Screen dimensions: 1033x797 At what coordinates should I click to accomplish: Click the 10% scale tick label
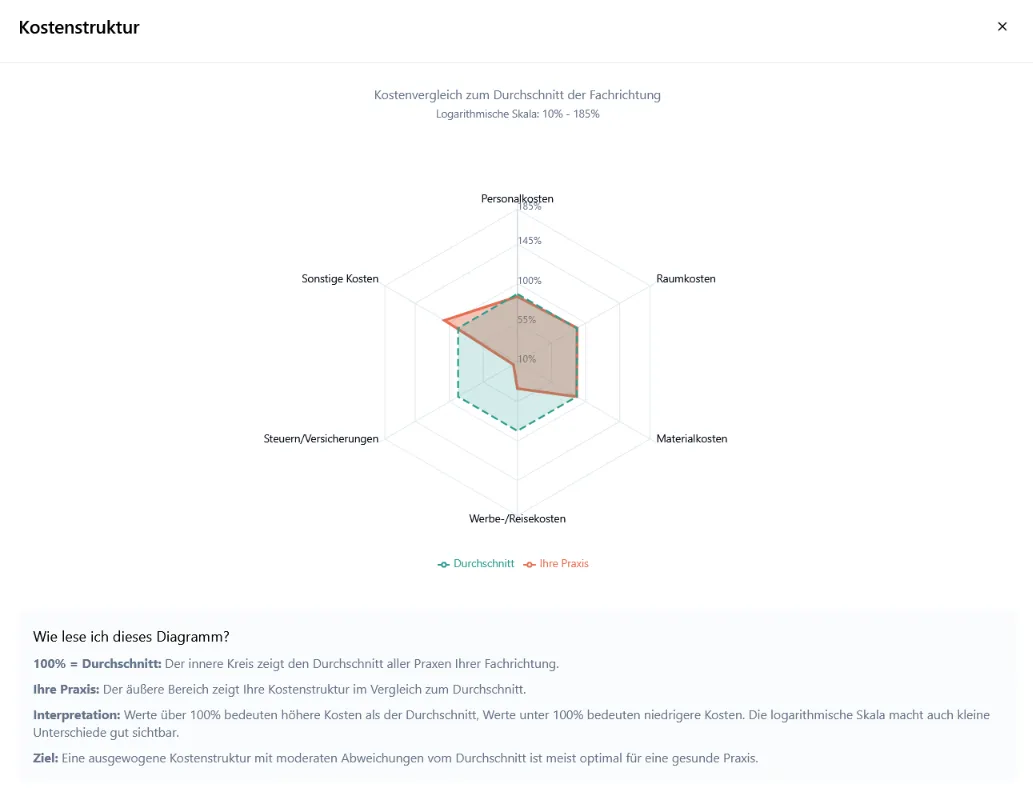(x=527, y=359)
